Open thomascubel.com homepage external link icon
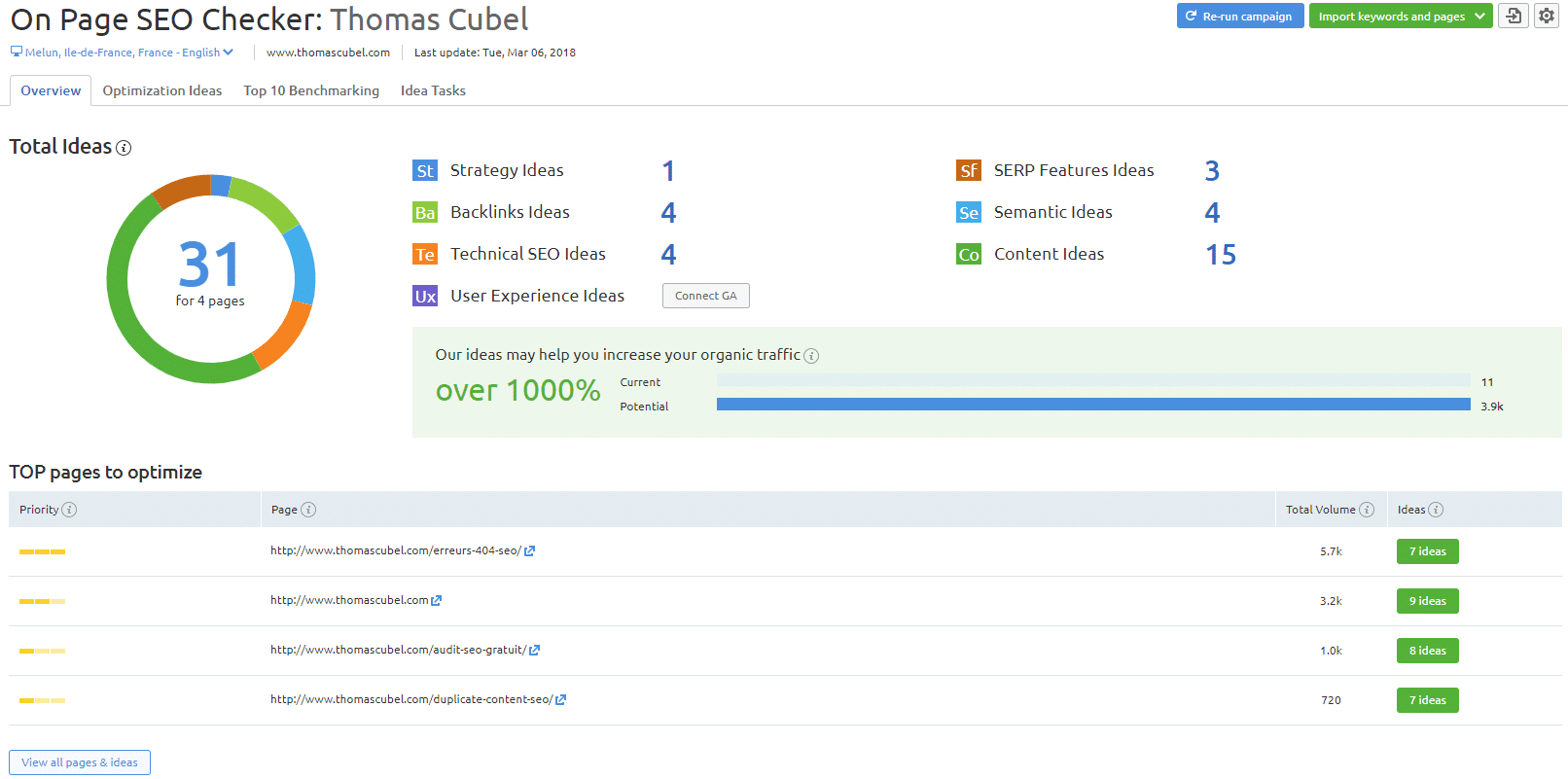This screenshot has height=779, width=1568. [x=437, y=601]
